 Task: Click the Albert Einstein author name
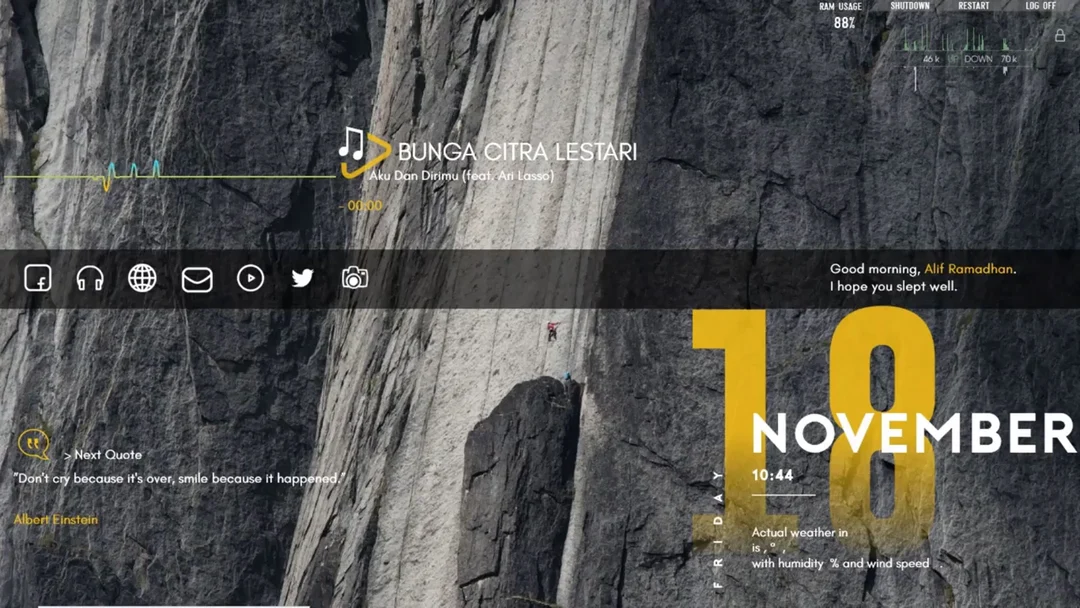pos(55,519)
